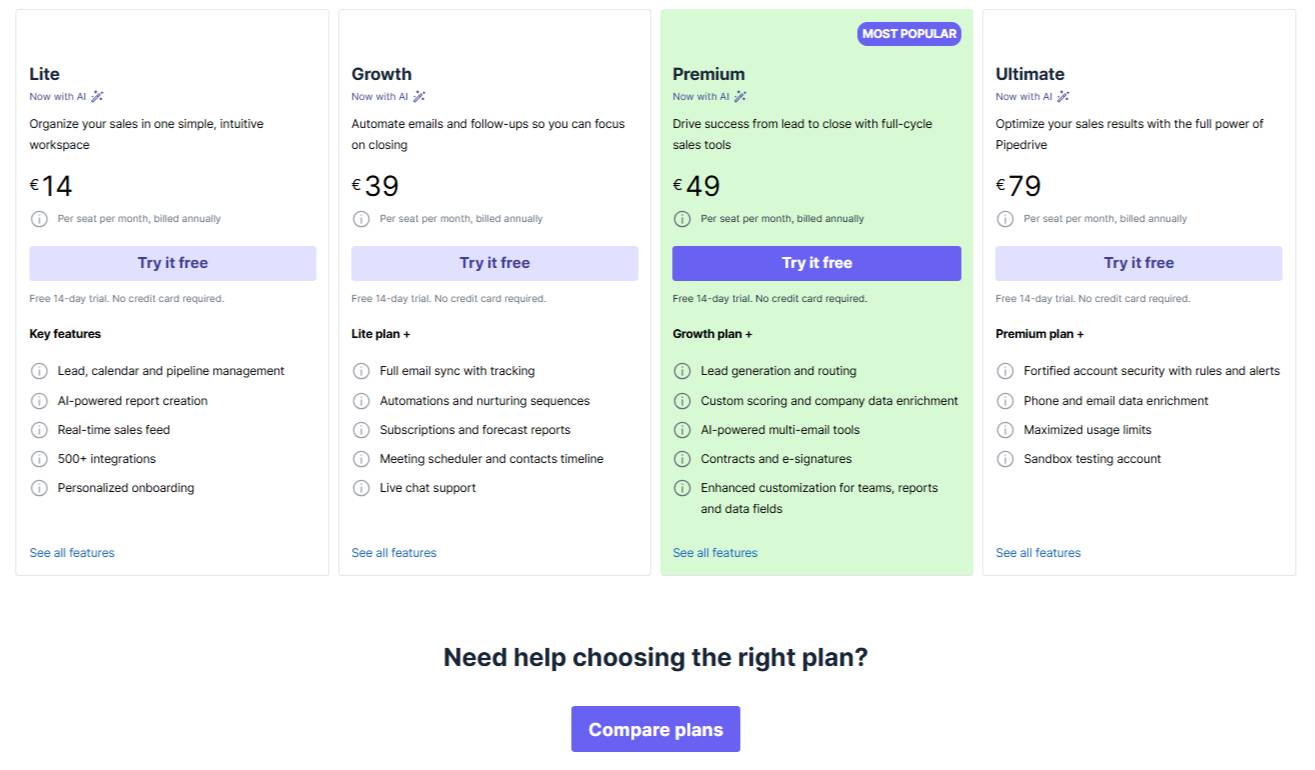
Task: Click the AI sparkle icon on the Lite plan
Action: pos(95,96)
